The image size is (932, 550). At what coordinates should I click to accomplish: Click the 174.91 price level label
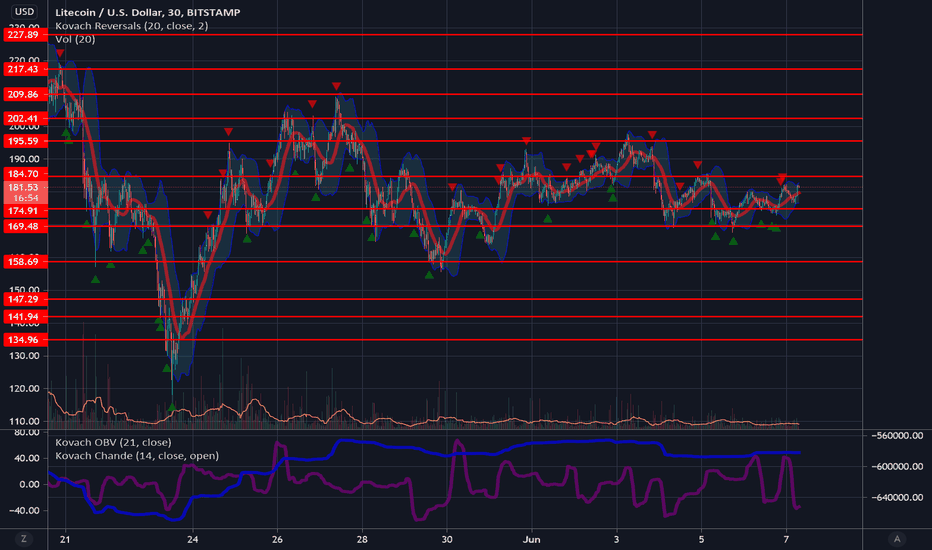[x=25, y=210]
